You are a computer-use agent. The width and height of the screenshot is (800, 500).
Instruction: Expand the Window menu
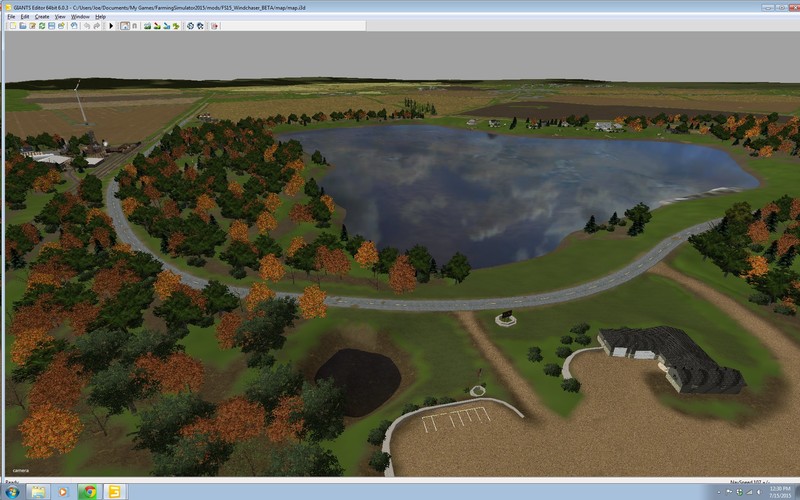pyautogui.click(x=80, y=17)
